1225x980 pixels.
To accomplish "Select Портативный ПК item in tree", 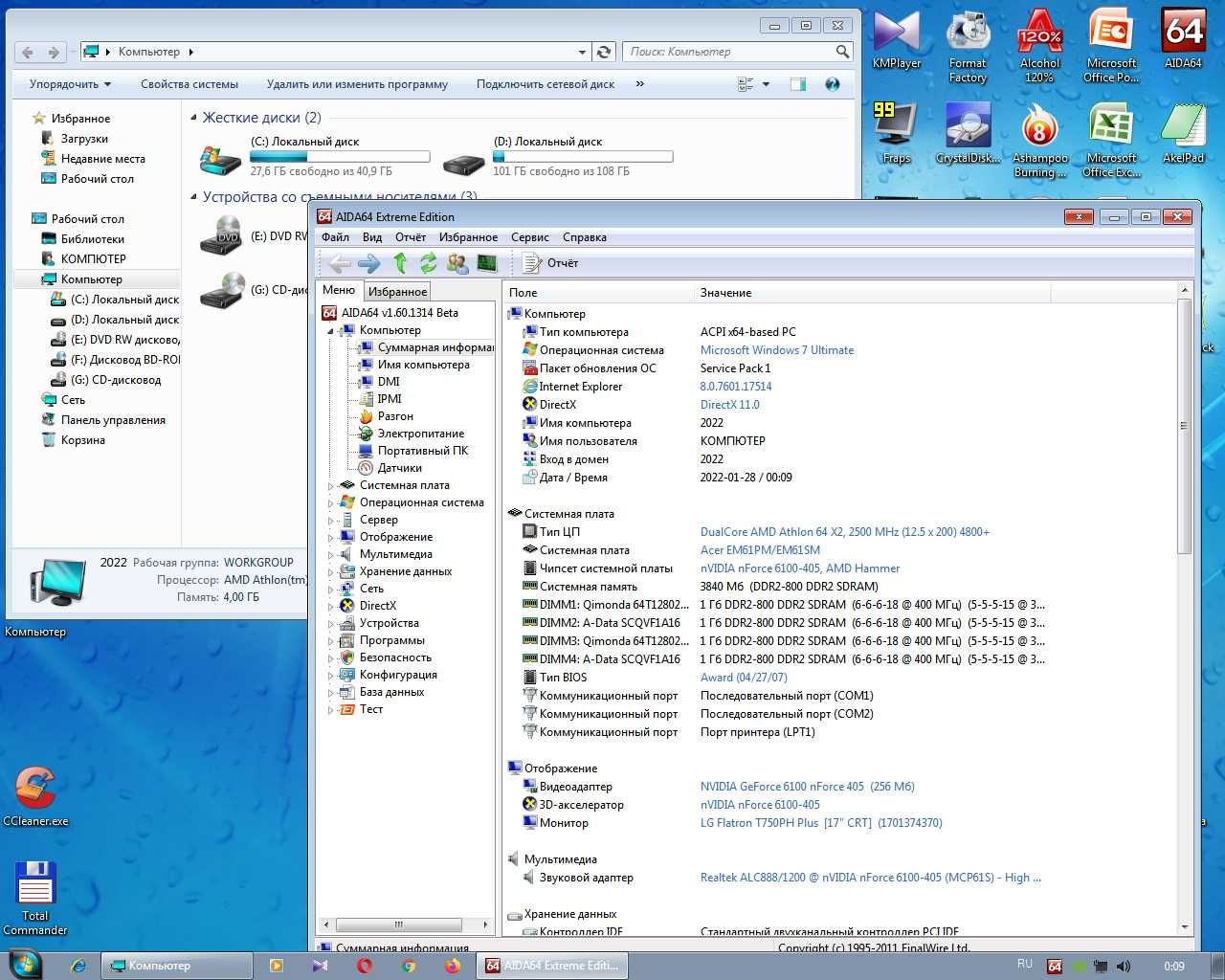I will click(x=413, y=451).
